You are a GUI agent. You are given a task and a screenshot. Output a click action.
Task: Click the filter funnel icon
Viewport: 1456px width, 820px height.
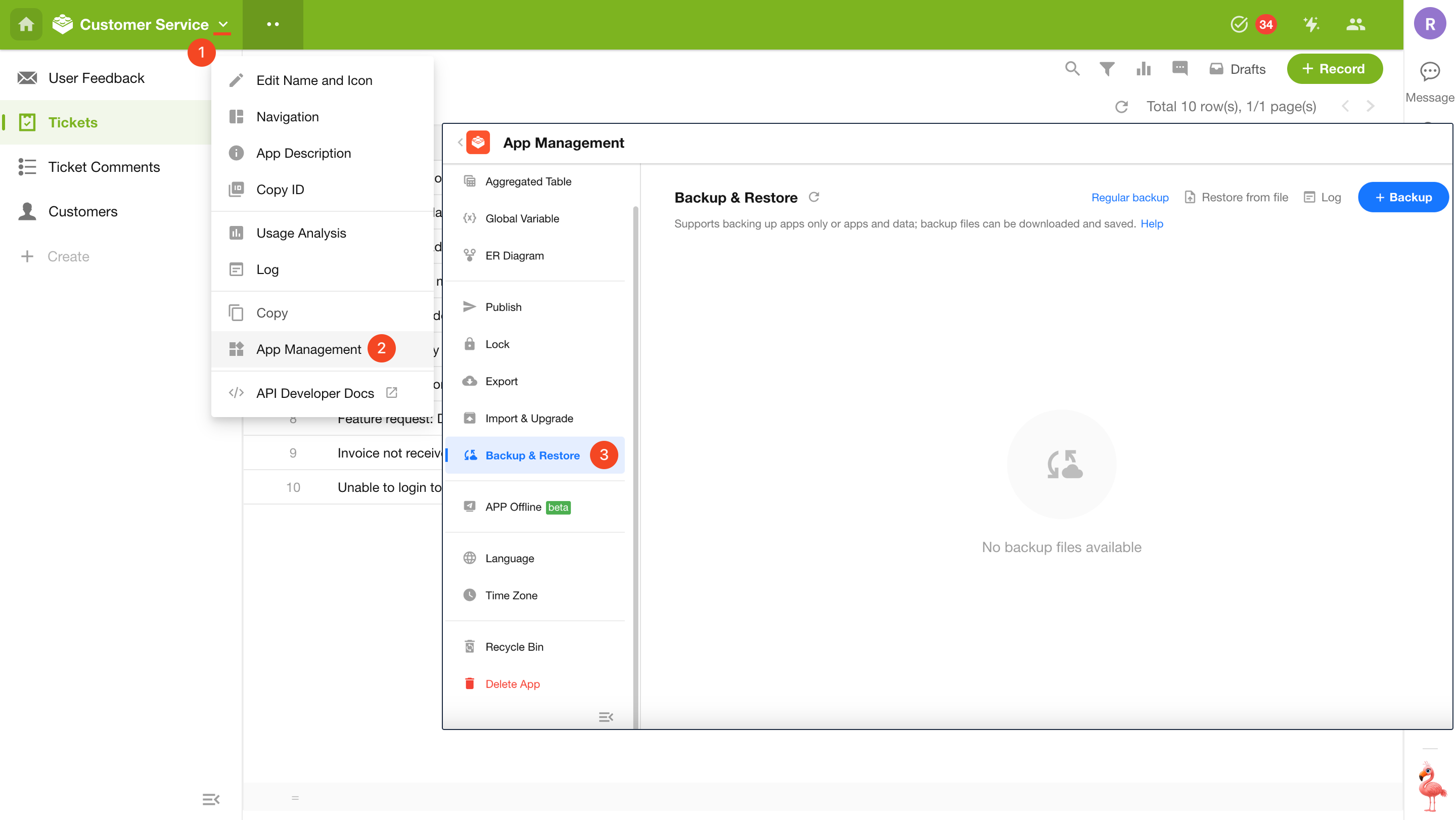point(1107,69)
